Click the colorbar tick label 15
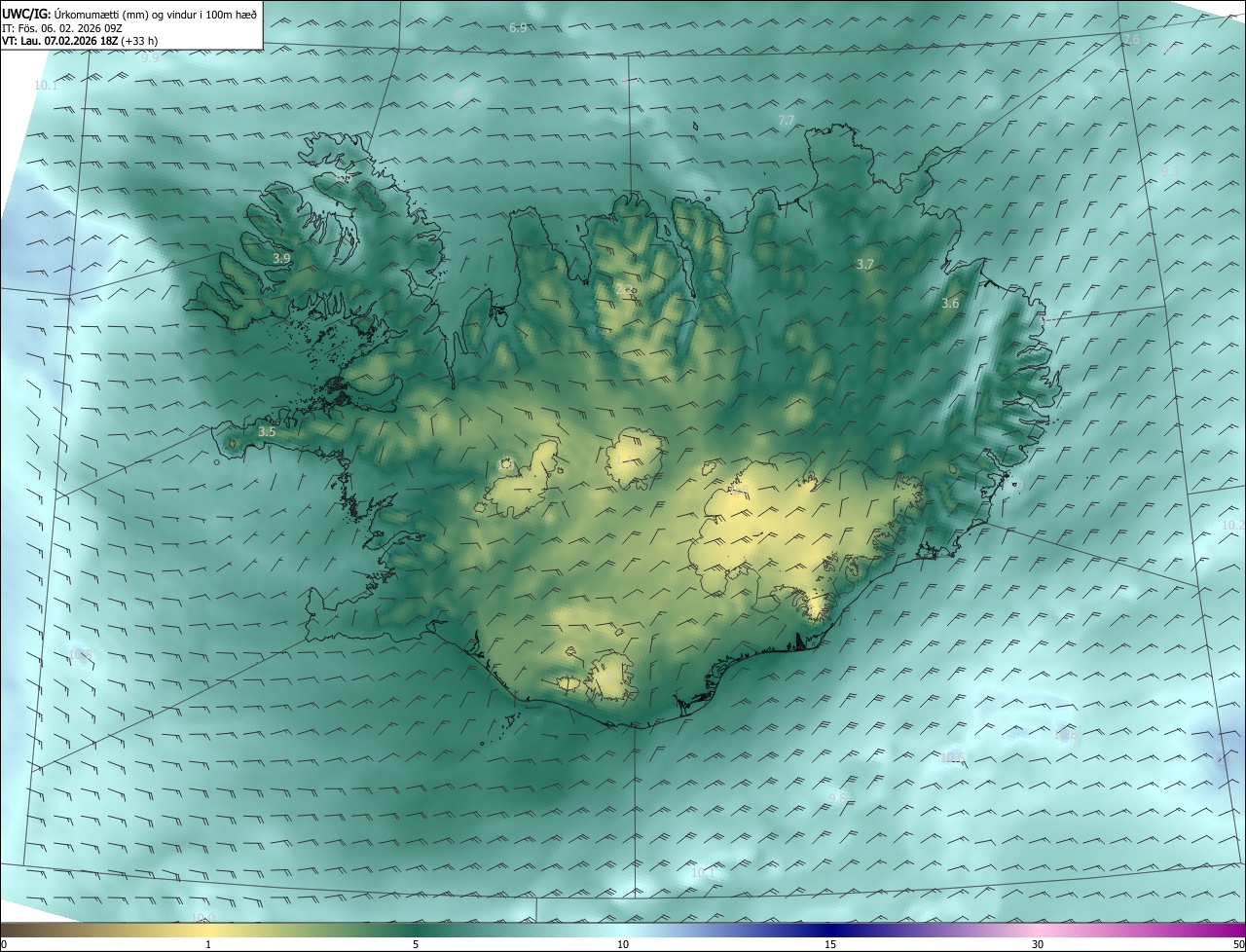This screenshot has height=952, width=1246. pos(830,945)
